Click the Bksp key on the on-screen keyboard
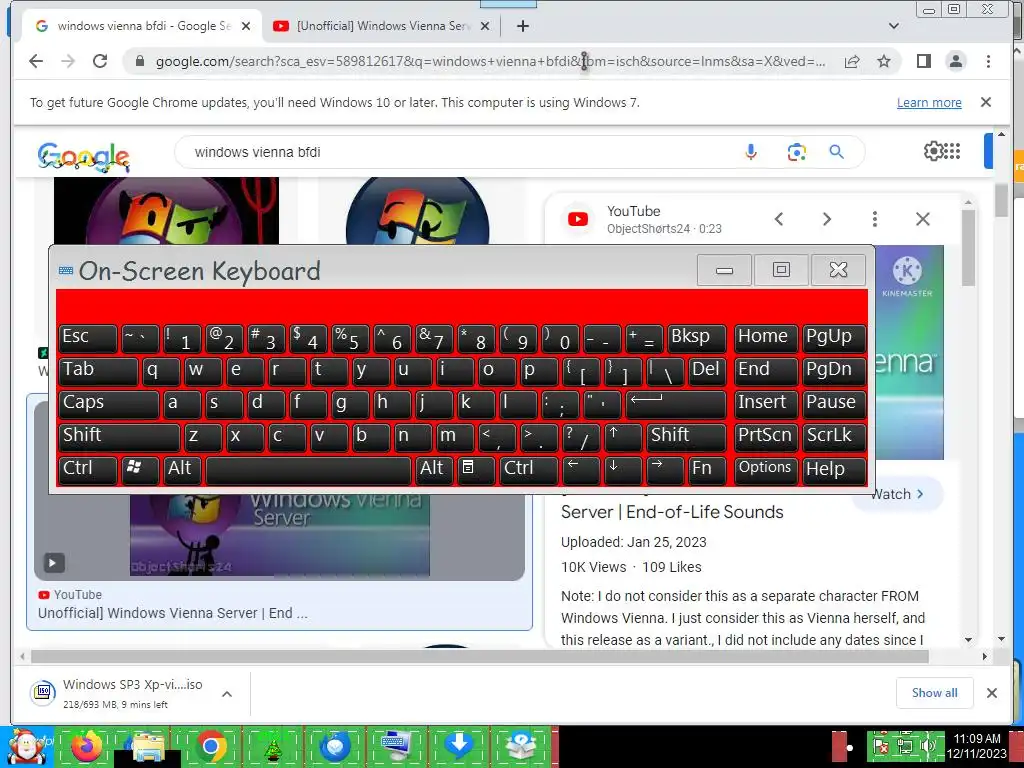 pos(696,338)
